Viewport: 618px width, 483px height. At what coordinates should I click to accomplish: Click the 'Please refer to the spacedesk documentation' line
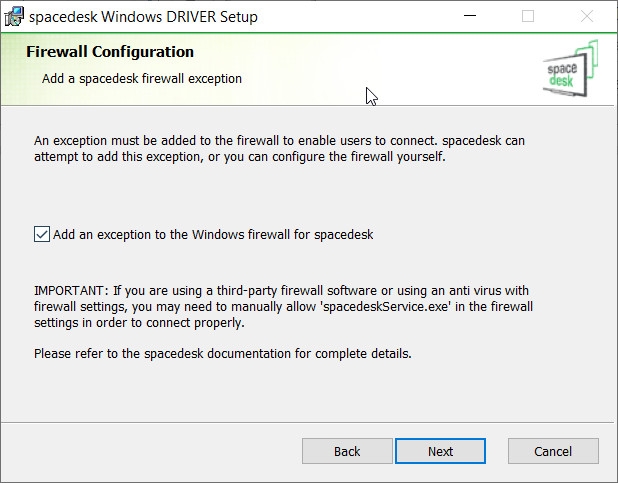(x=223, y=354)
